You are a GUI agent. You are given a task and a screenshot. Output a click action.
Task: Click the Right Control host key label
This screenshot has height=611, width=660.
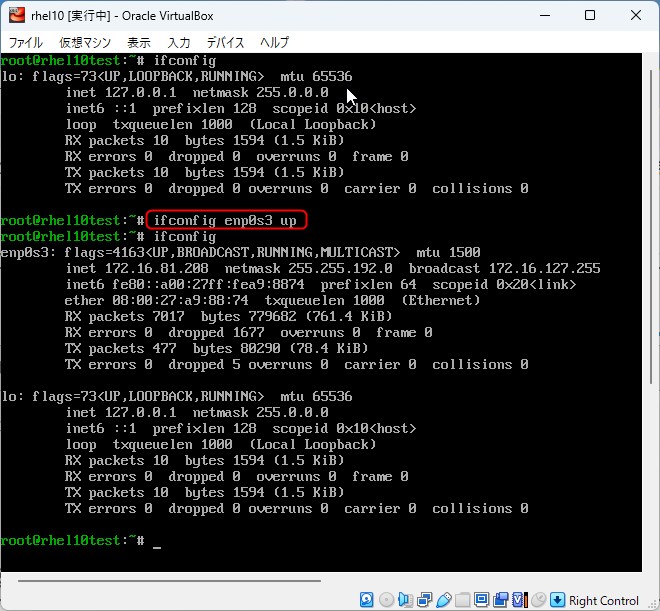pos(604,600)
